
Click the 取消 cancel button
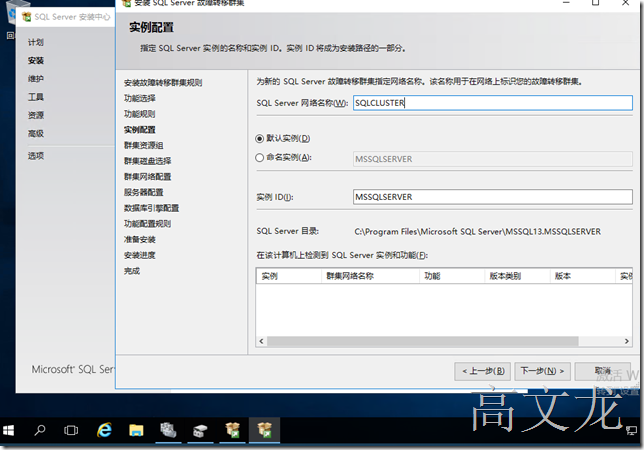coord(603,371)
